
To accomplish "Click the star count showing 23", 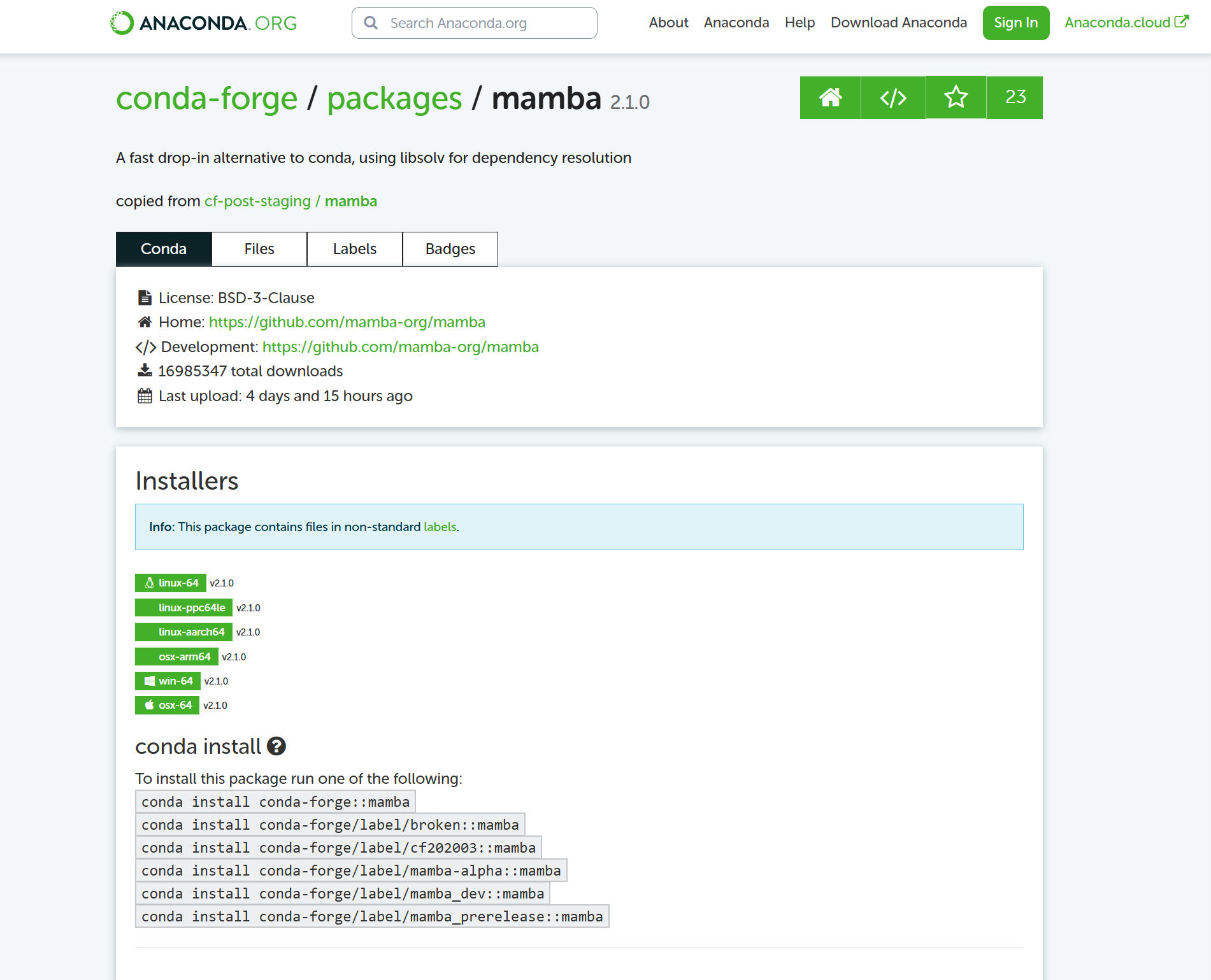I will pyautogui.click(x=1014, y=97).
